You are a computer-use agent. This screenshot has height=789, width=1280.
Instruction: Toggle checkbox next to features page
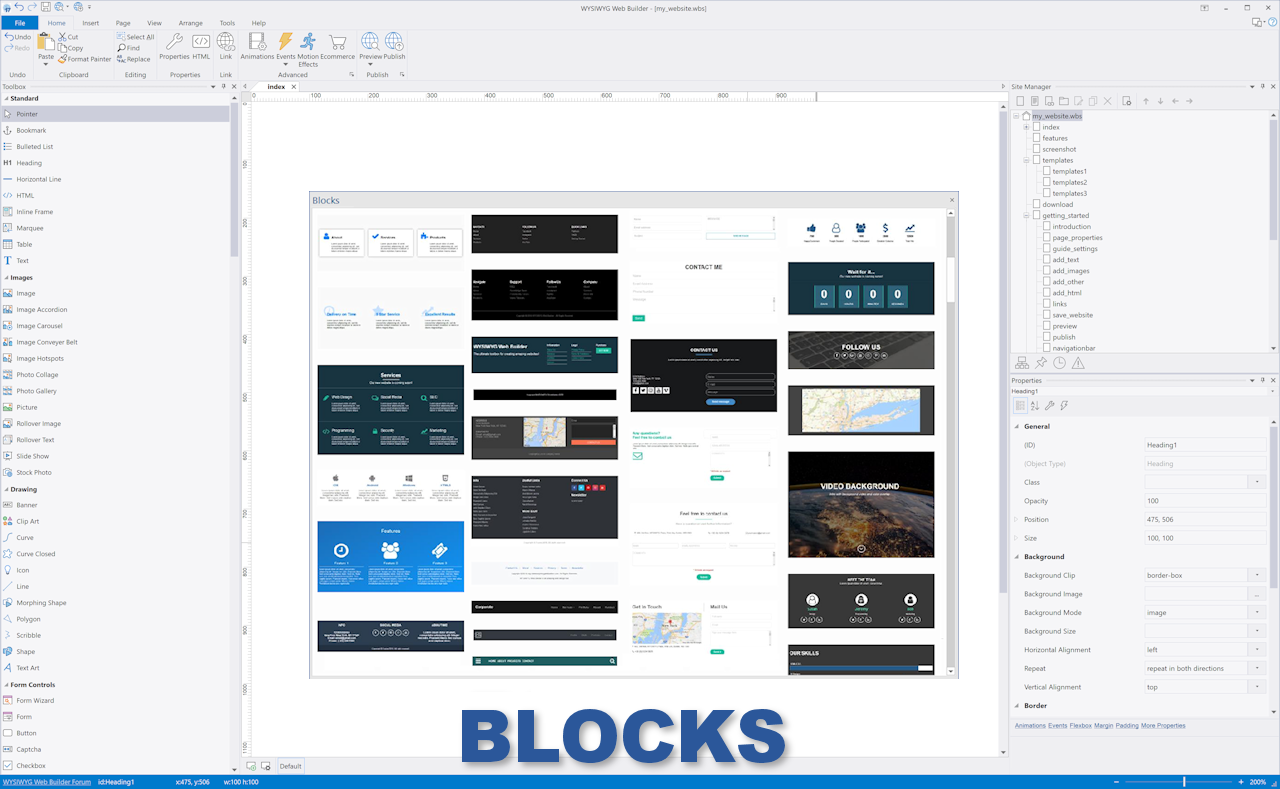(1036, 138)
